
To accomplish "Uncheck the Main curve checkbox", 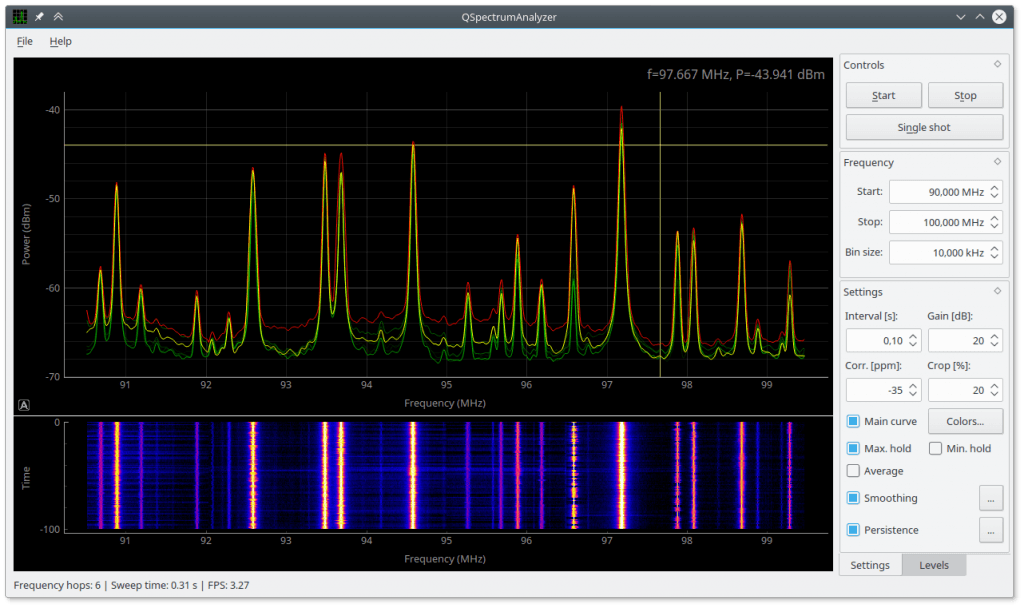I will click(x=853, y=421).
